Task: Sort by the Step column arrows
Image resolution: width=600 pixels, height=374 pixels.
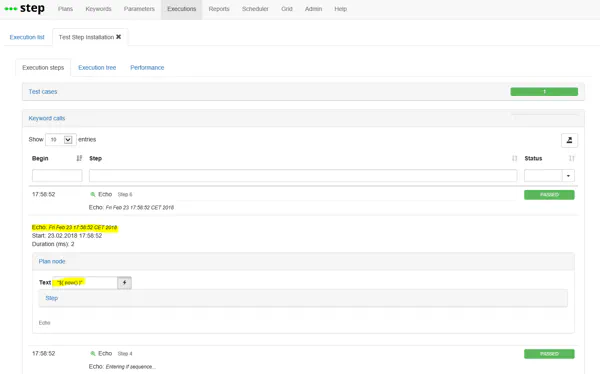Action: [x=514, y=158]
